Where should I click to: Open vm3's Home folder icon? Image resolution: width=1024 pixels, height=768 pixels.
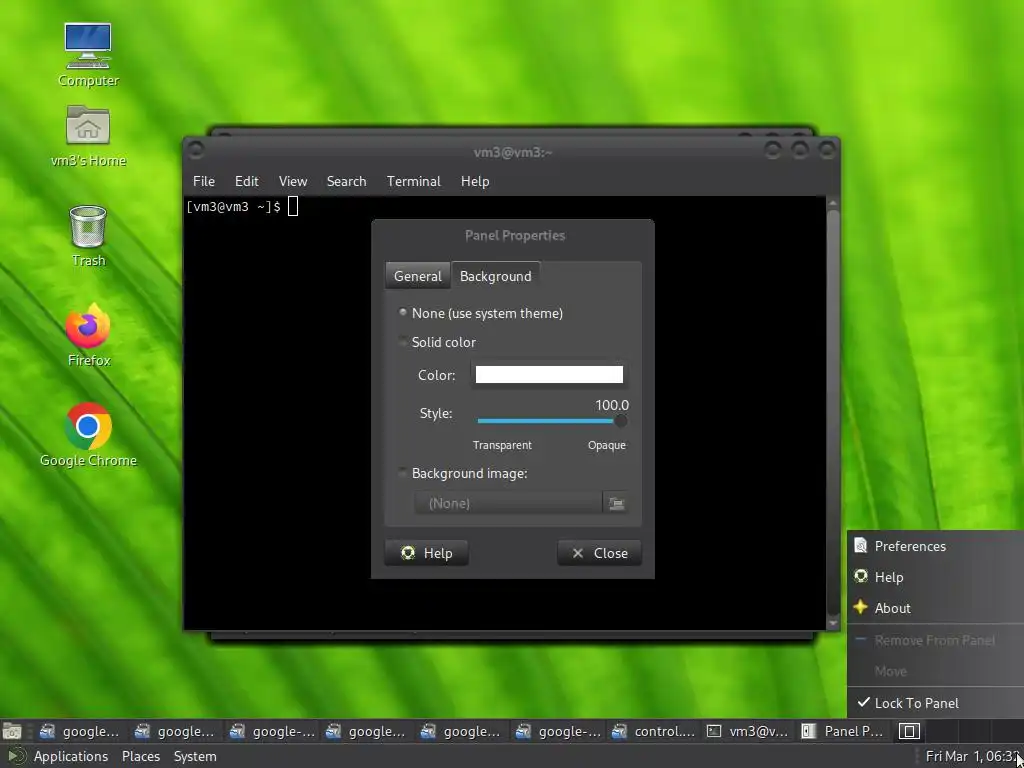[88, 136]
